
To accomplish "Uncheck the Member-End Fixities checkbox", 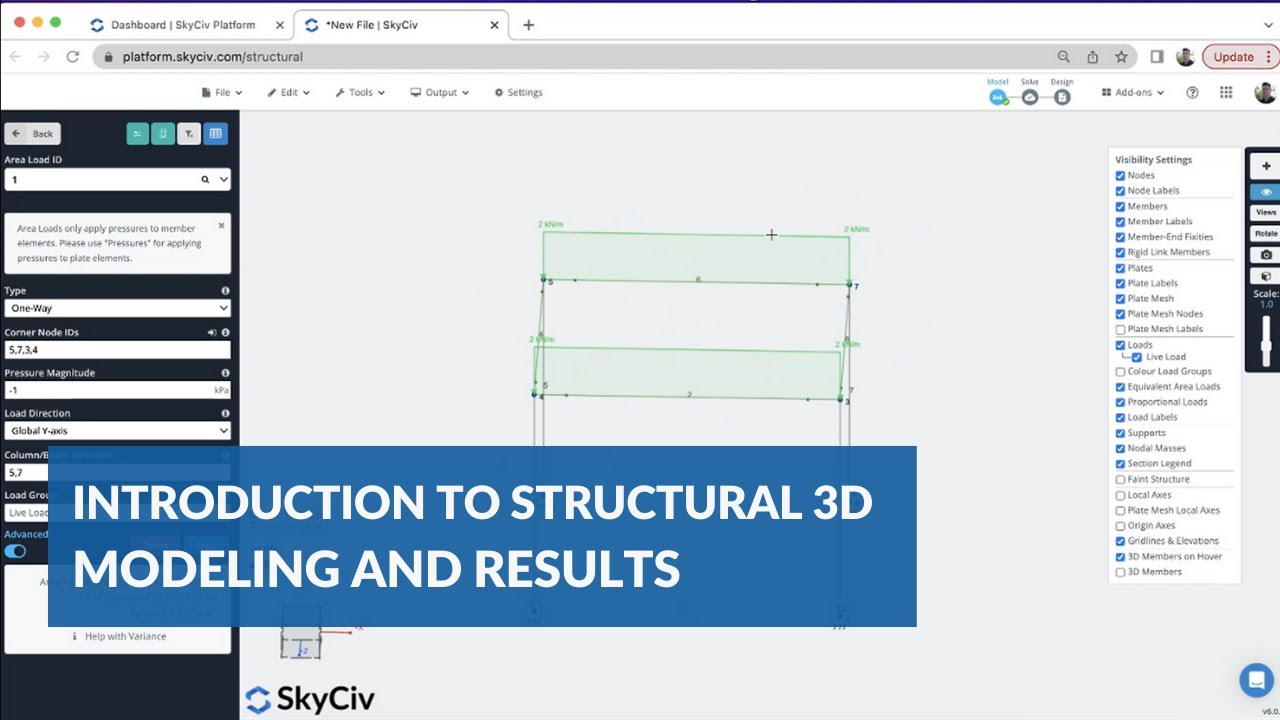I will [1120, 237].
